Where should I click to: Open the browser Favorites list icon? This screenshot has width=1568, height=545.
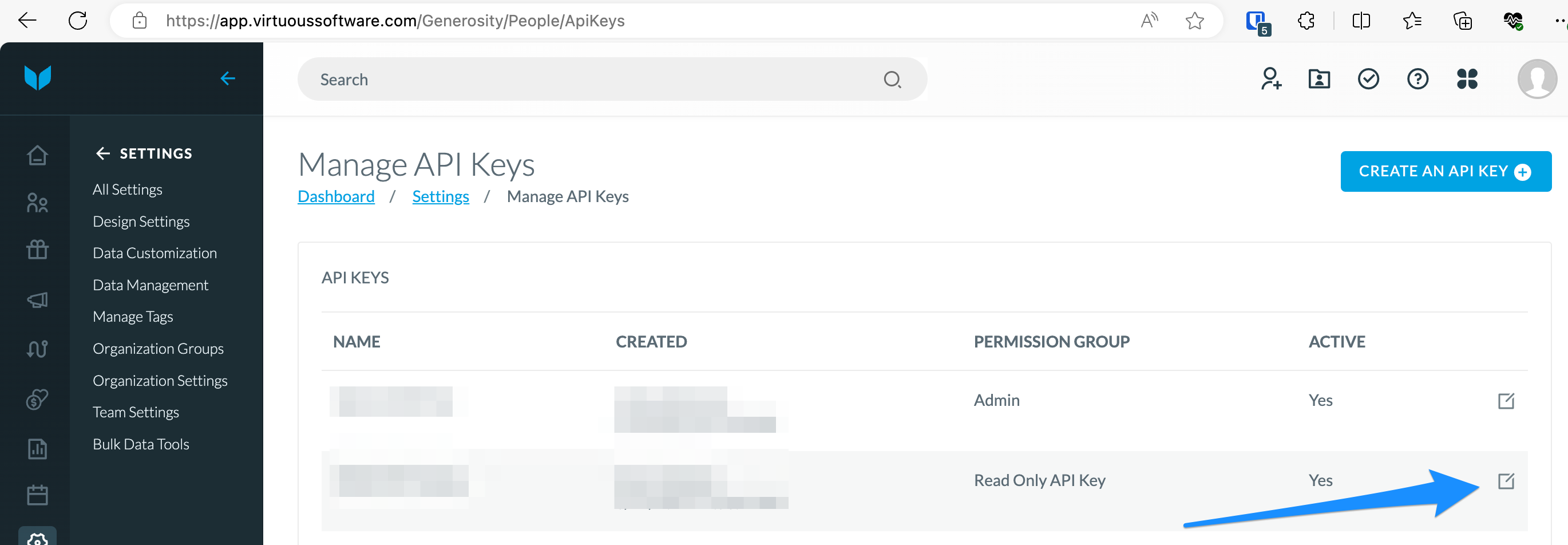click(x=1412, y=21)
